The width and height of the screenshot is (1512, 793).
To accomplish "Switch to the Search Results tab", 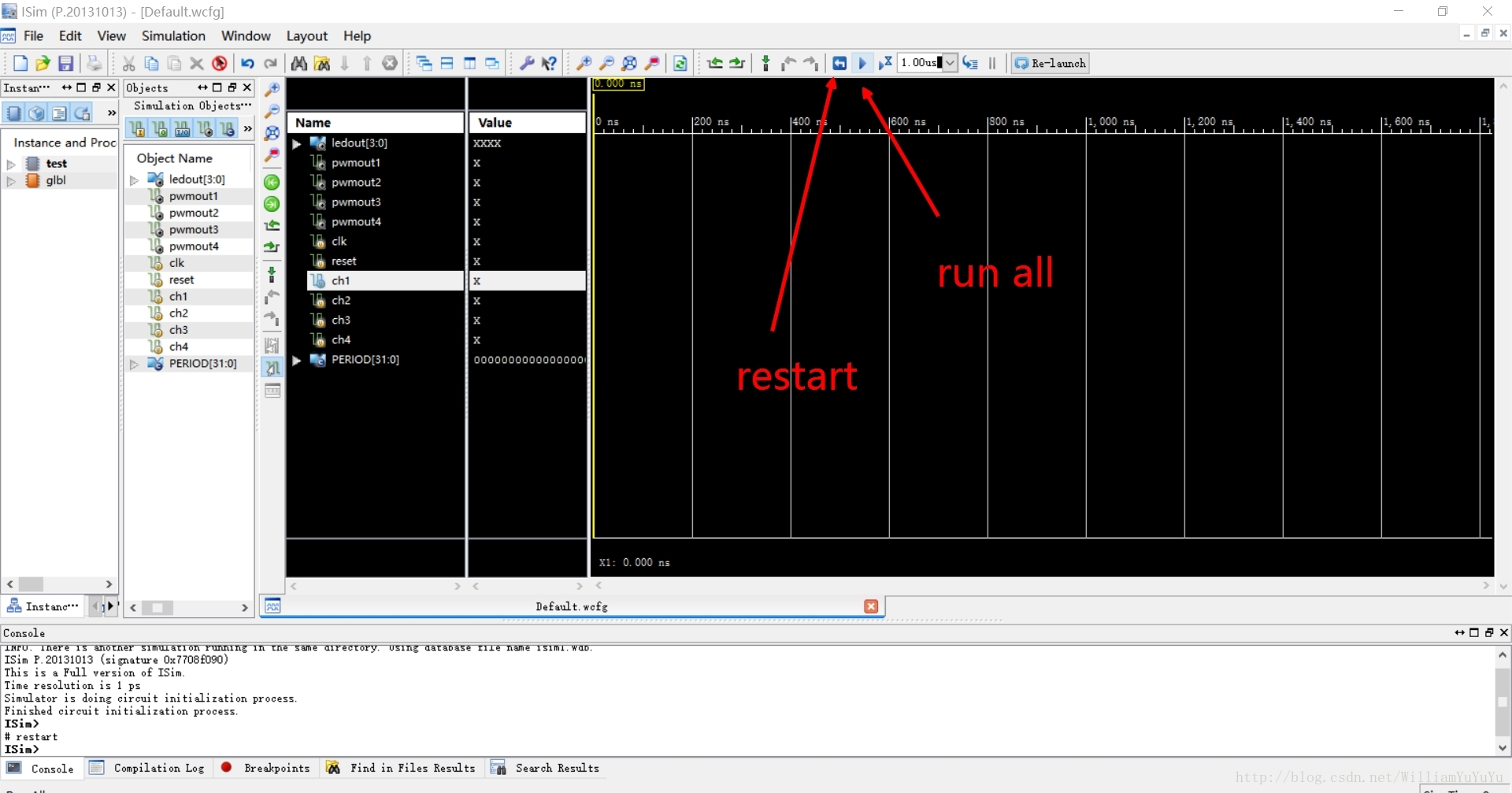I will pyautogui.click(x=546, y=768).
